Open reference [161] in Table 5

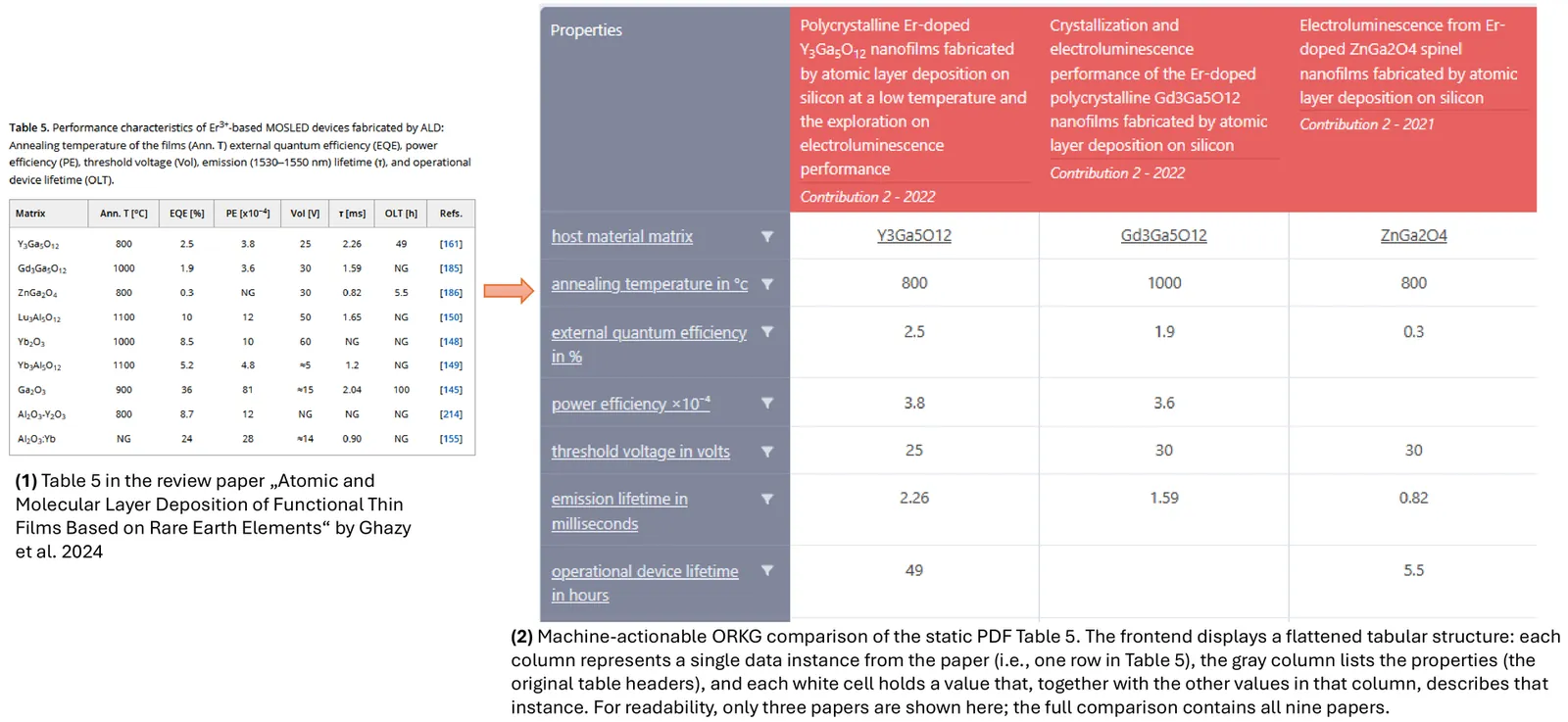451,244
